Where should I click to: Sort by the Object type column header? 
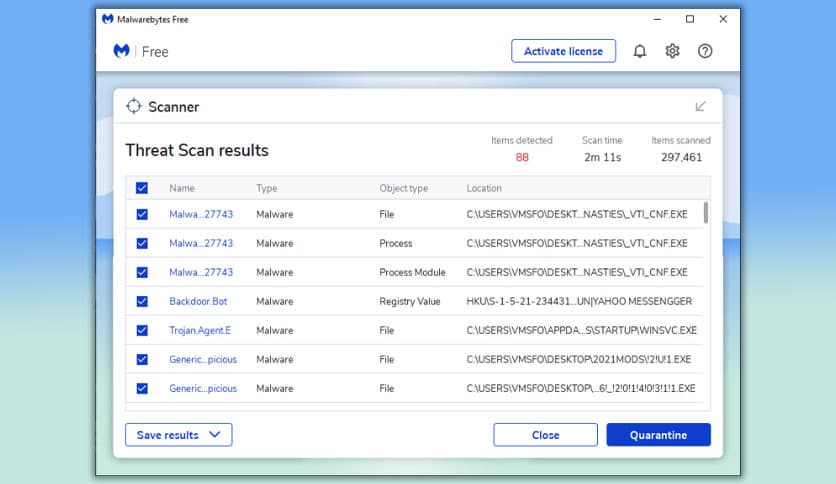click(404, 188)
